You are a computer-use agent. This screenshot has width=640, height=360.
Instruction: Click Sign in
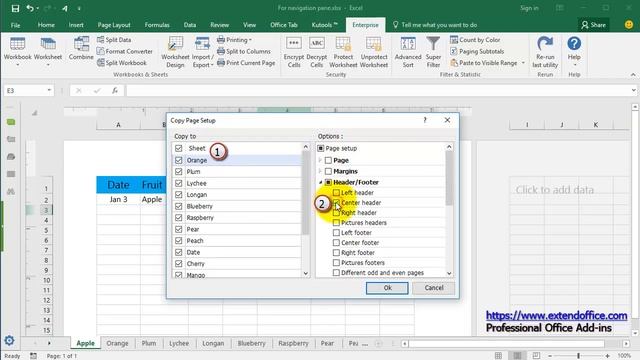pyautogui.click(x=529, y=8)
